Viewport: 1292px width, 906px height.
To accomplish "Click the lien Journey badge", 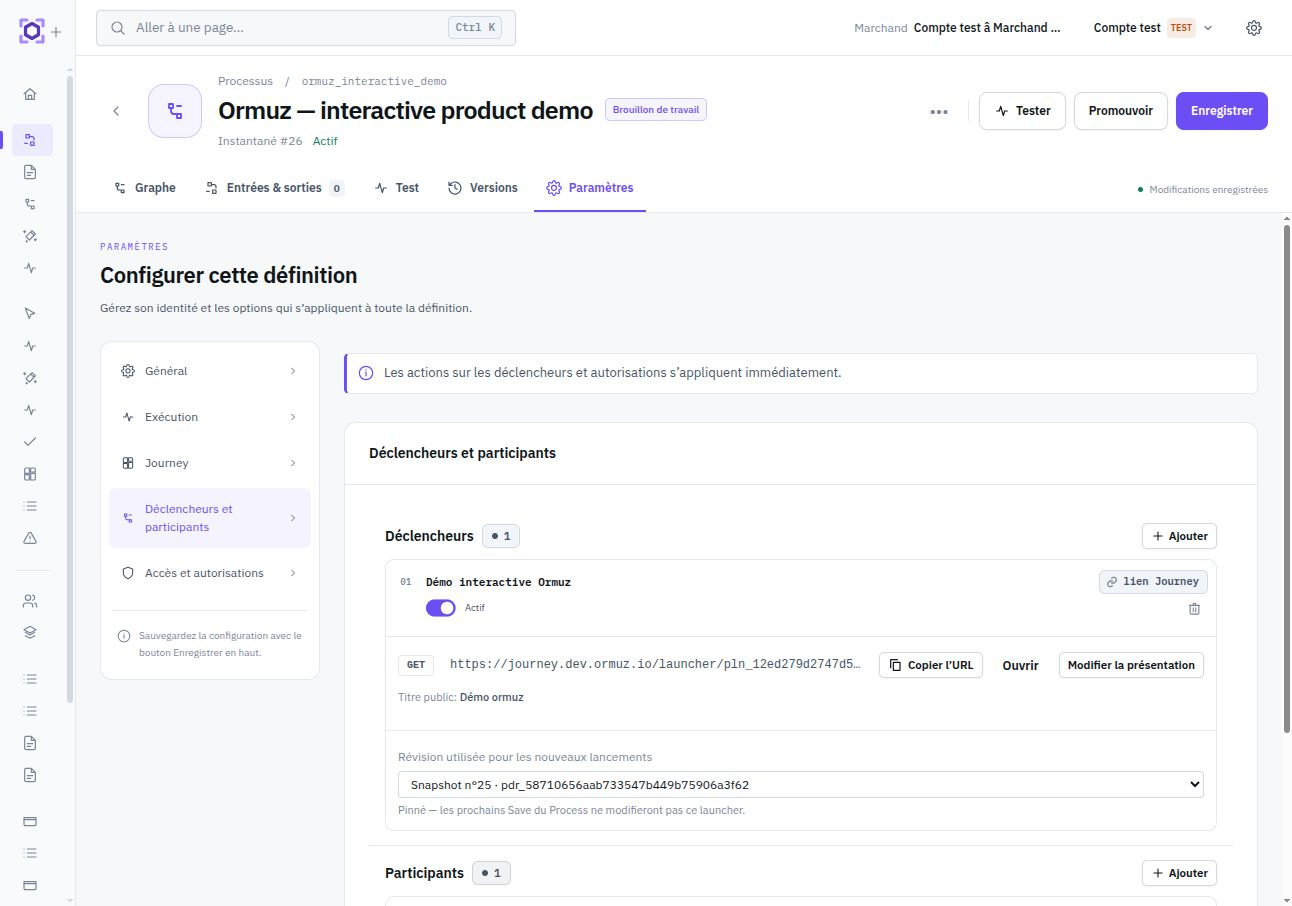I will pos(1153,582).
